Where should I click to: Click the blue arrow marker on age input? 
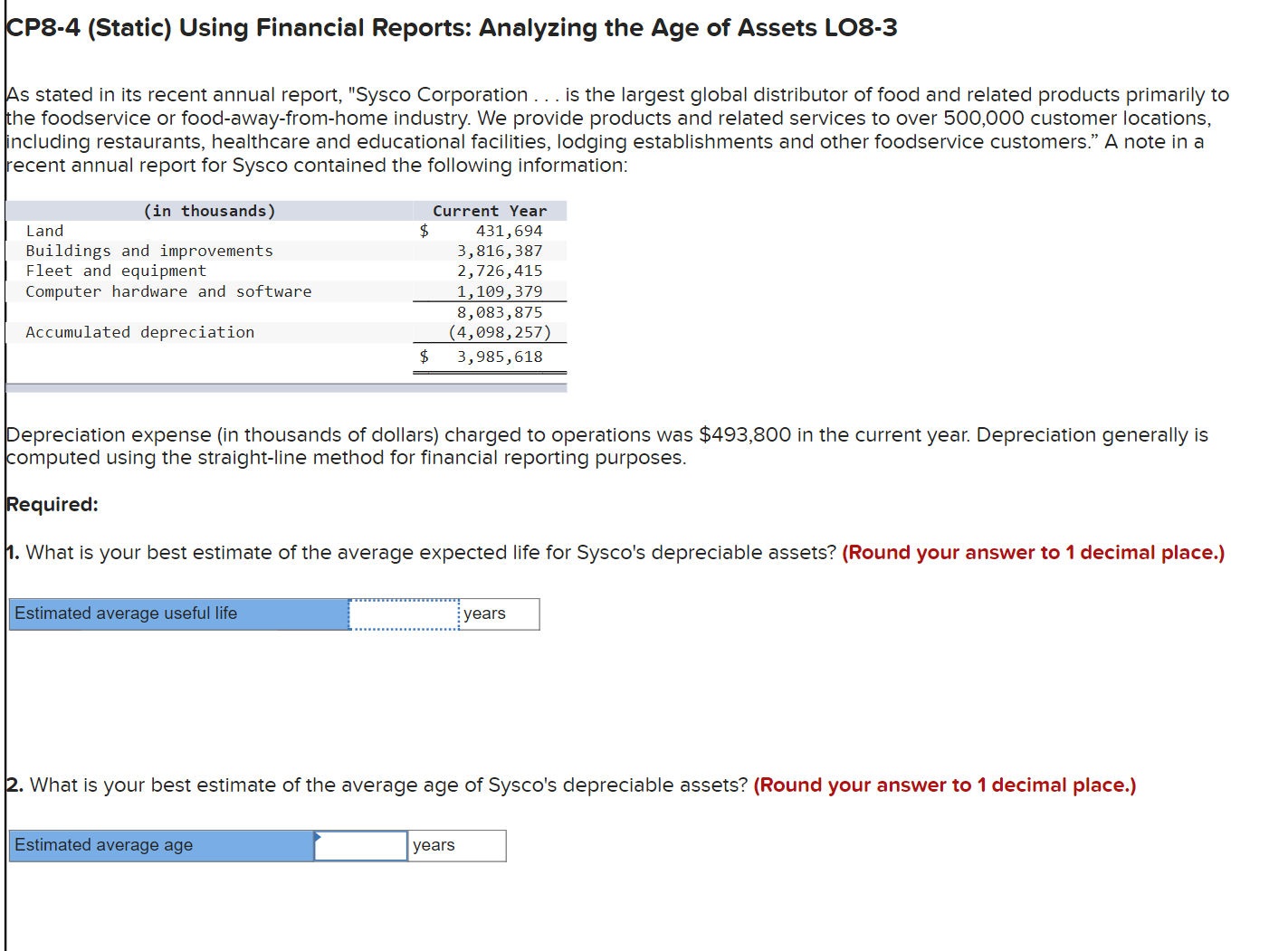(x=317, y=837)
